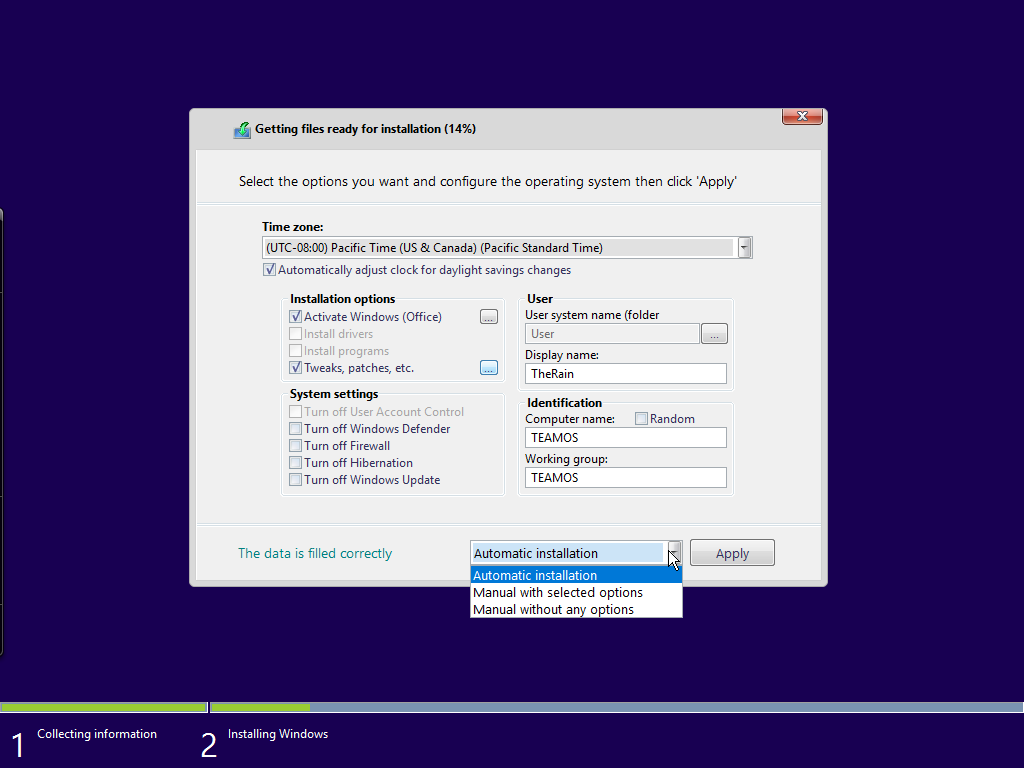Click the Apply button

pos(732,553)
